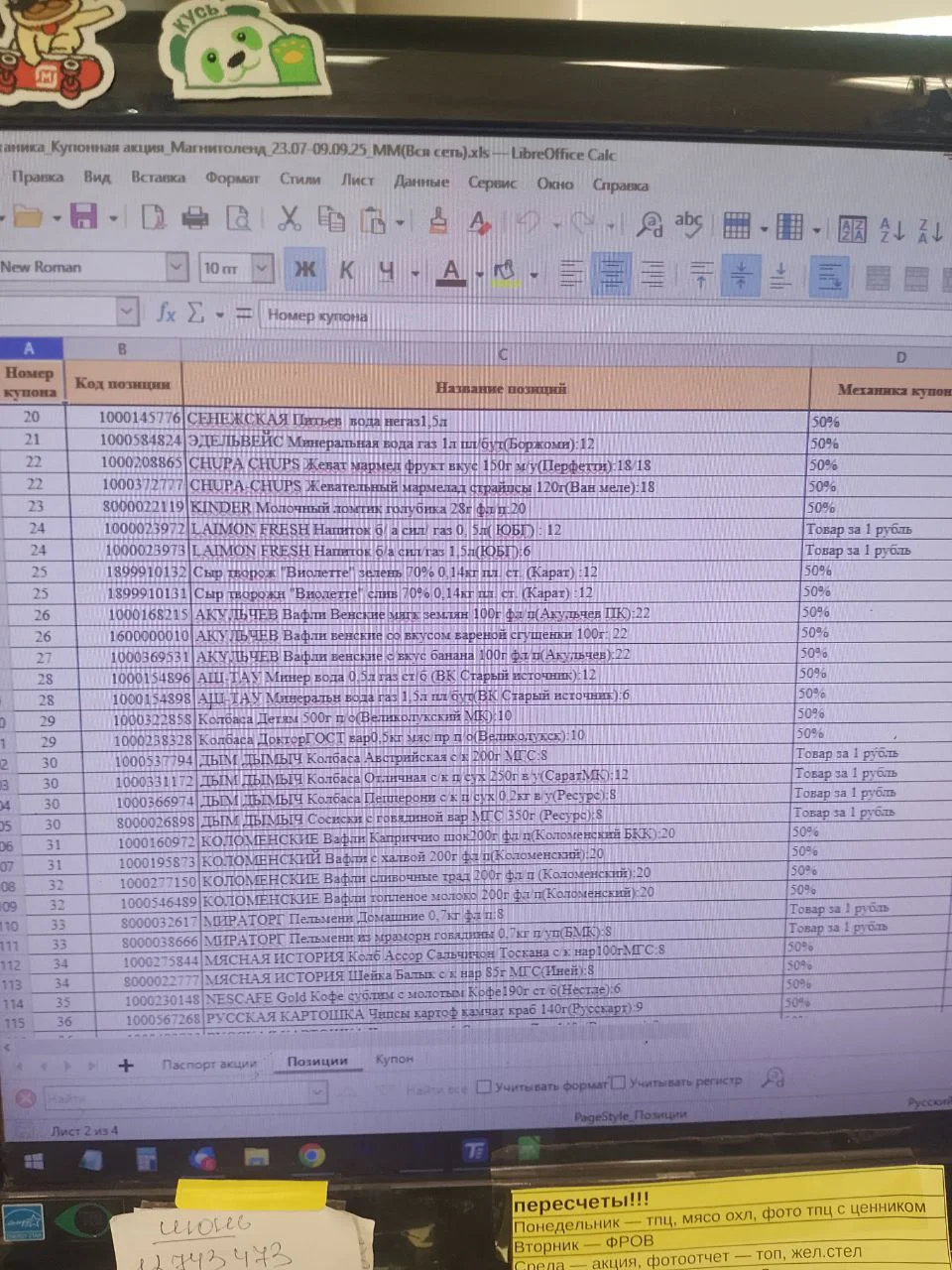Switch to the 'Купон' sheet tab
Viewport: 952px width, 1270px height.
coord(394,1059)
